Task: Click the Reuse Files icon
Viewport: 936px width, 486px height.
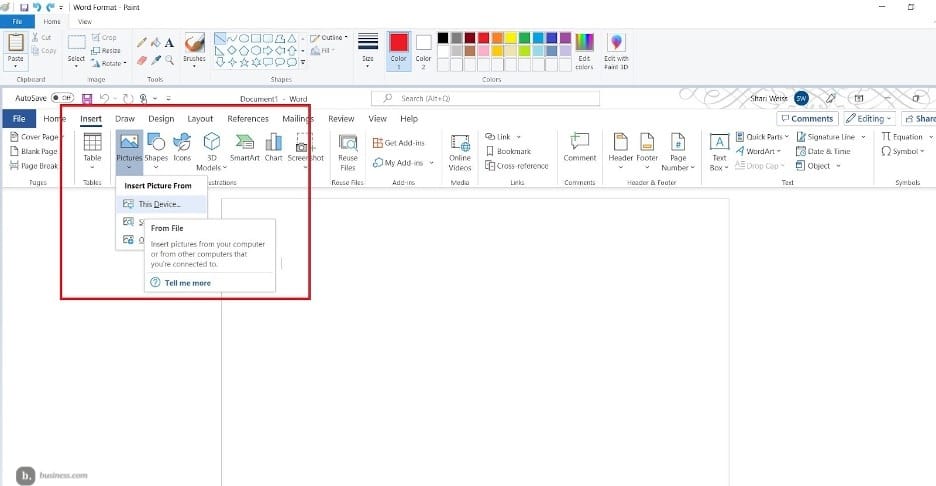Action: 348,150
